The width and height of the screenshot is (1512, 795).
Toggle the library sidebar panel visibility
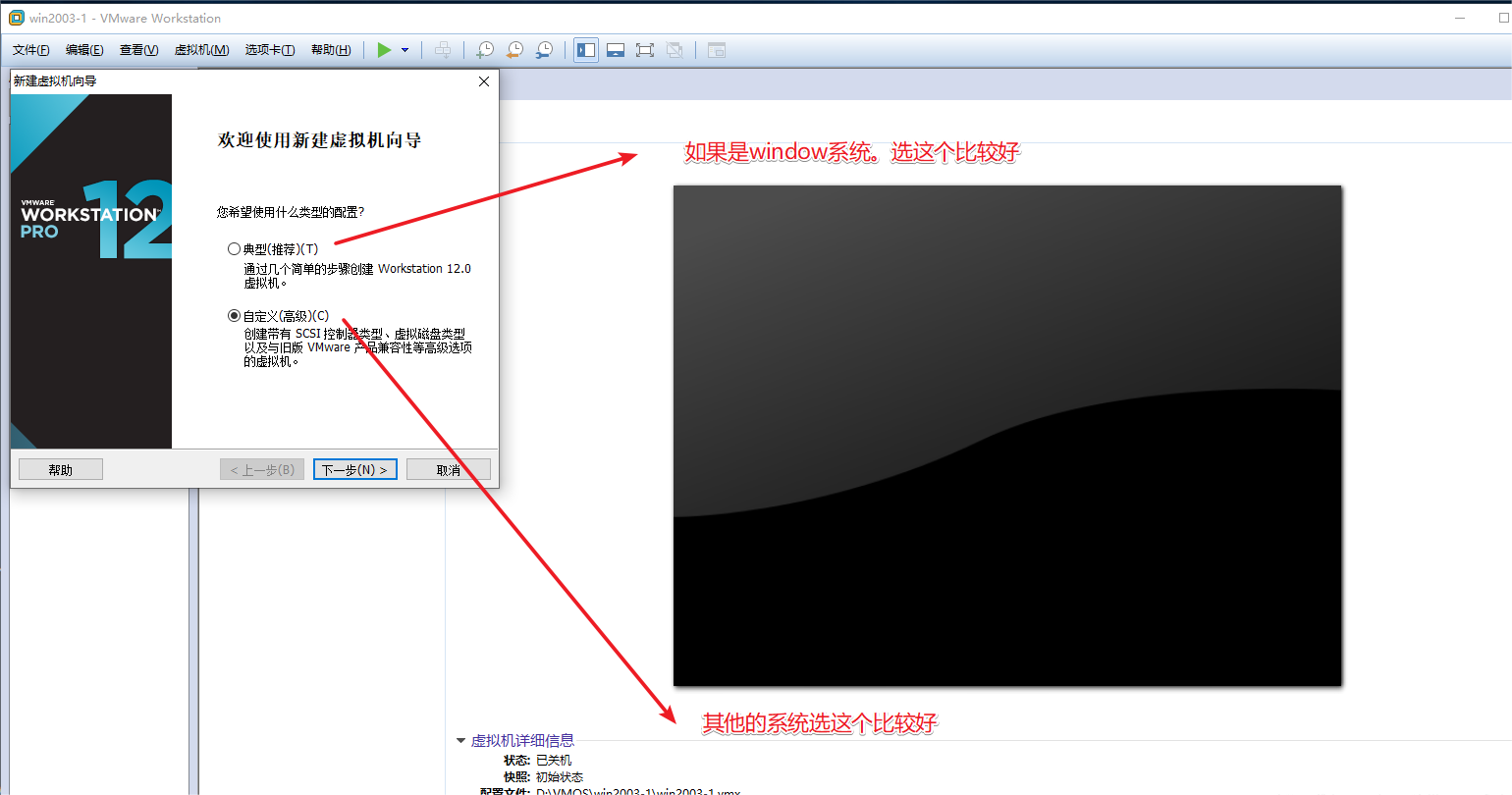pyautogui.click(x=585, y=49)
